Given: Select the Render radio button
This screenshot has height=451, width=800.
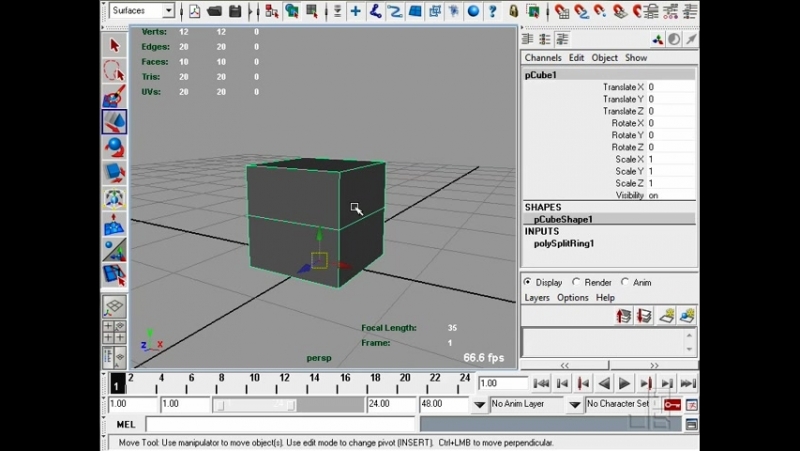Looking at the screenshot, I should click(576, 282).
